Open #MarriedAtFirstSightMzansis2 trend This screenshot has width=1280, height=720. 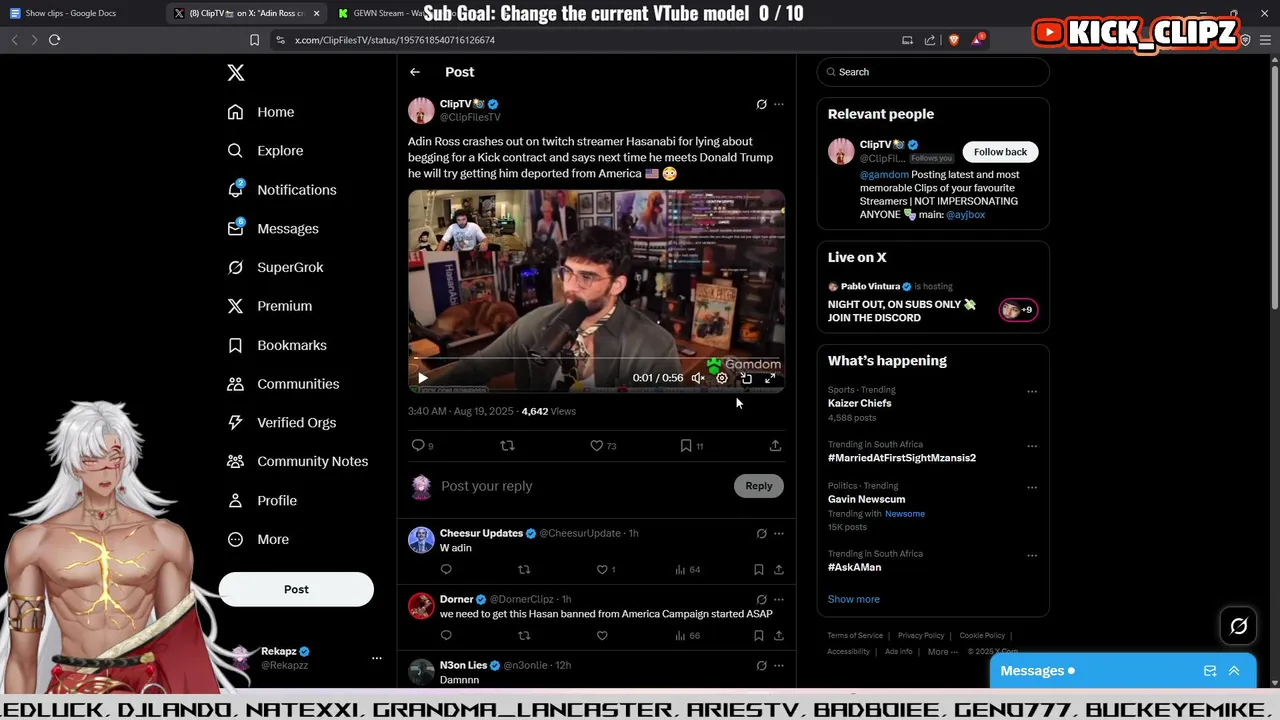click(x=902, y=458)
